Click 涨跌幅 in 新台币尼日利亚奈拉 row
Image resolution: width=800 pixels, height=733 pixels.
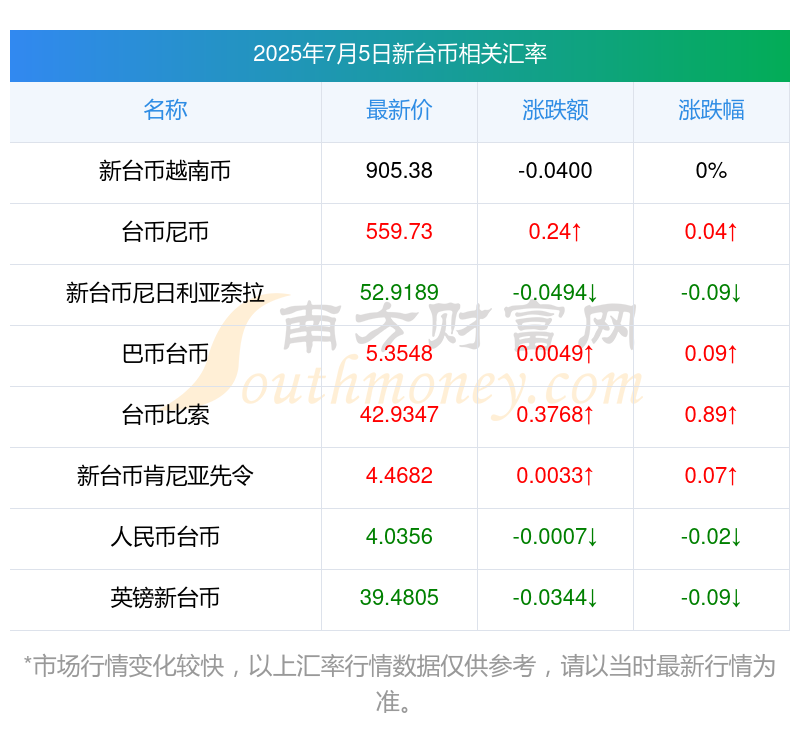coord(711,293)
